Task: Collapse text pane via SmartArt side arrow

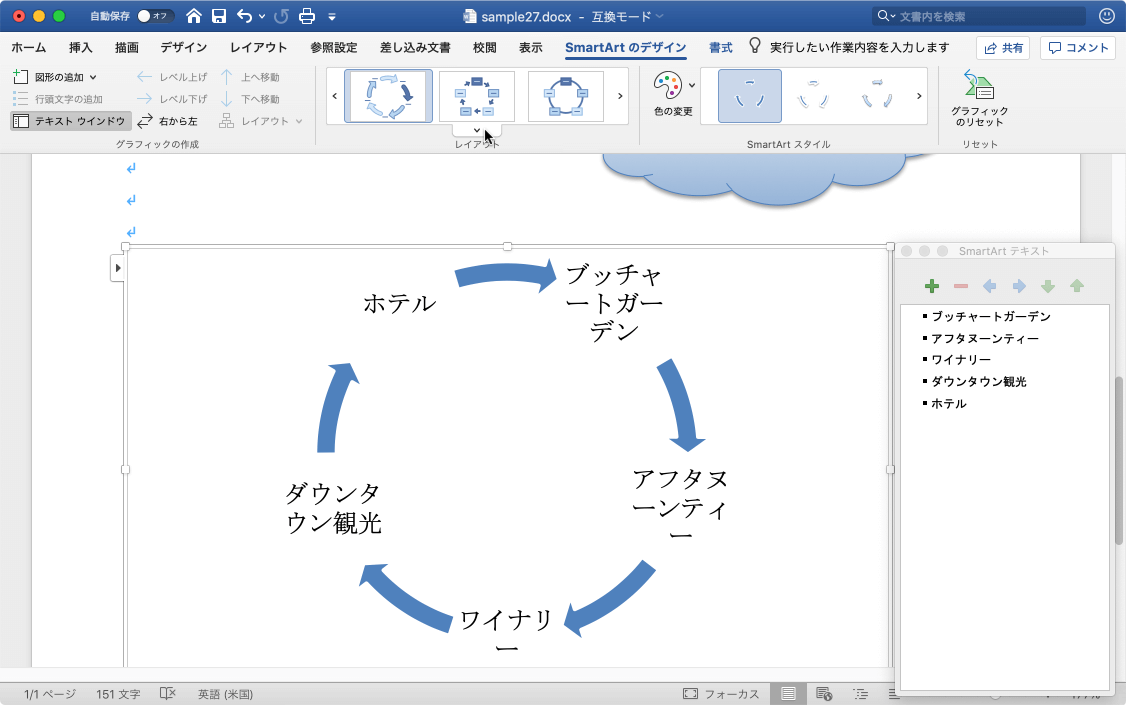Action: coord(118,268)
